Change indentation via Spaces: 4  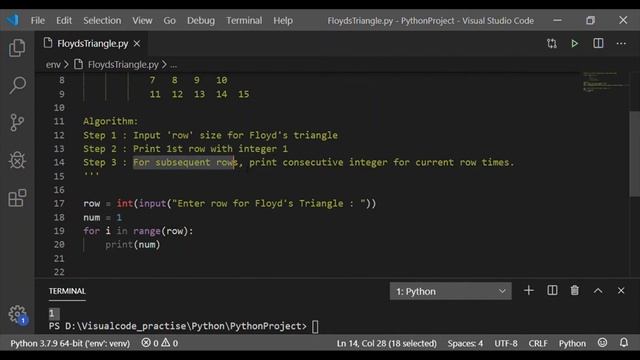tap(465, 343)
